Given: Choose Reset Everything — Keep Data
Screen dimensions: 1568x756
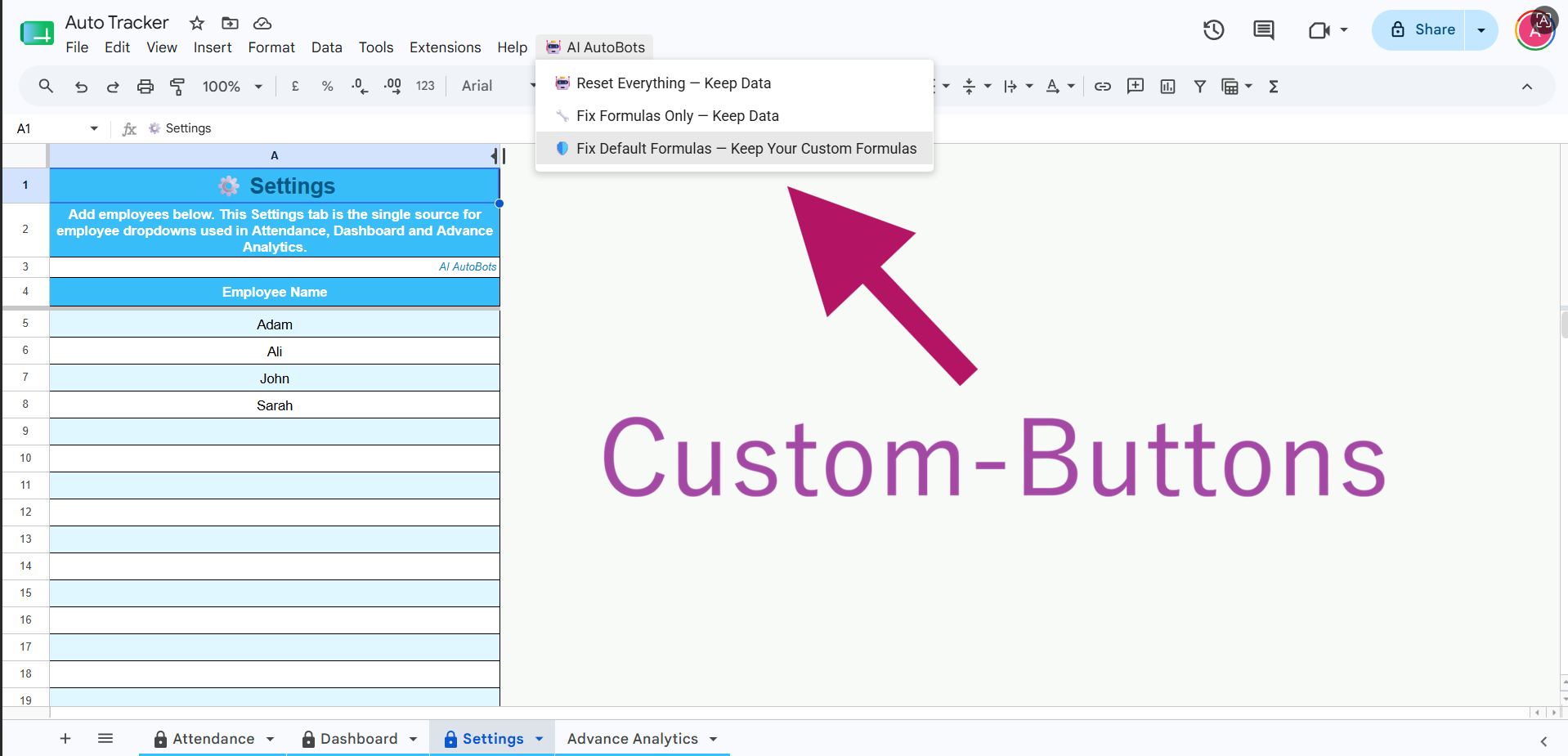Looking at the screenshot, I should 734,83.
